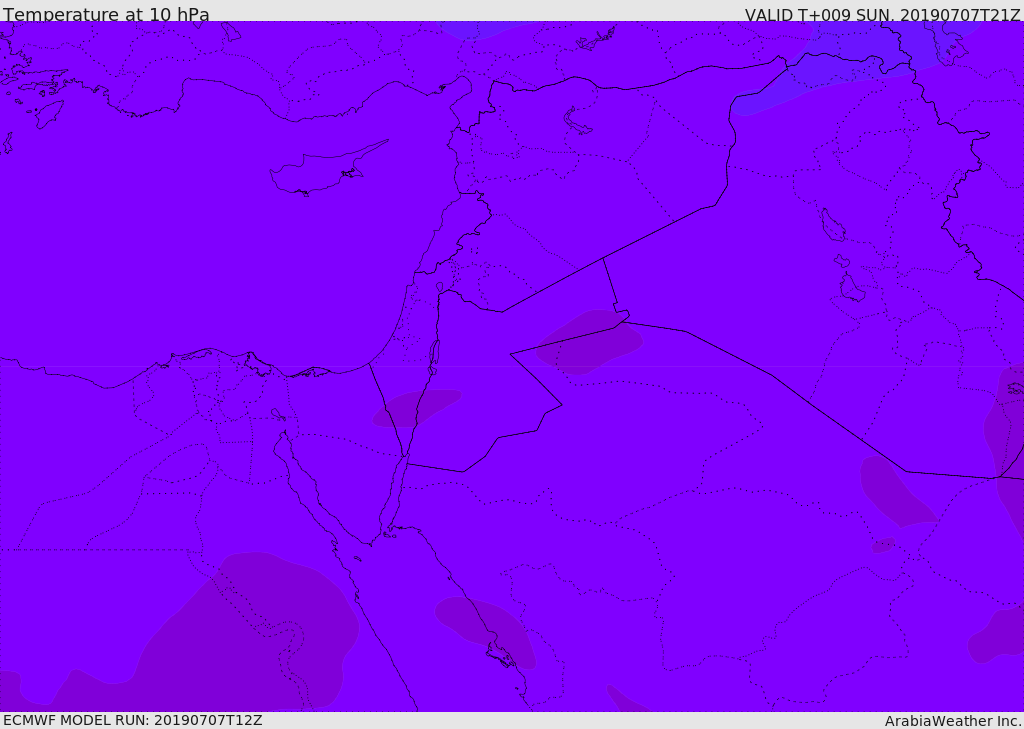Click the 'VALID T+009 SUN. 20190707T21Z' label
1024x729 pixels.
[x=882, y=15]
